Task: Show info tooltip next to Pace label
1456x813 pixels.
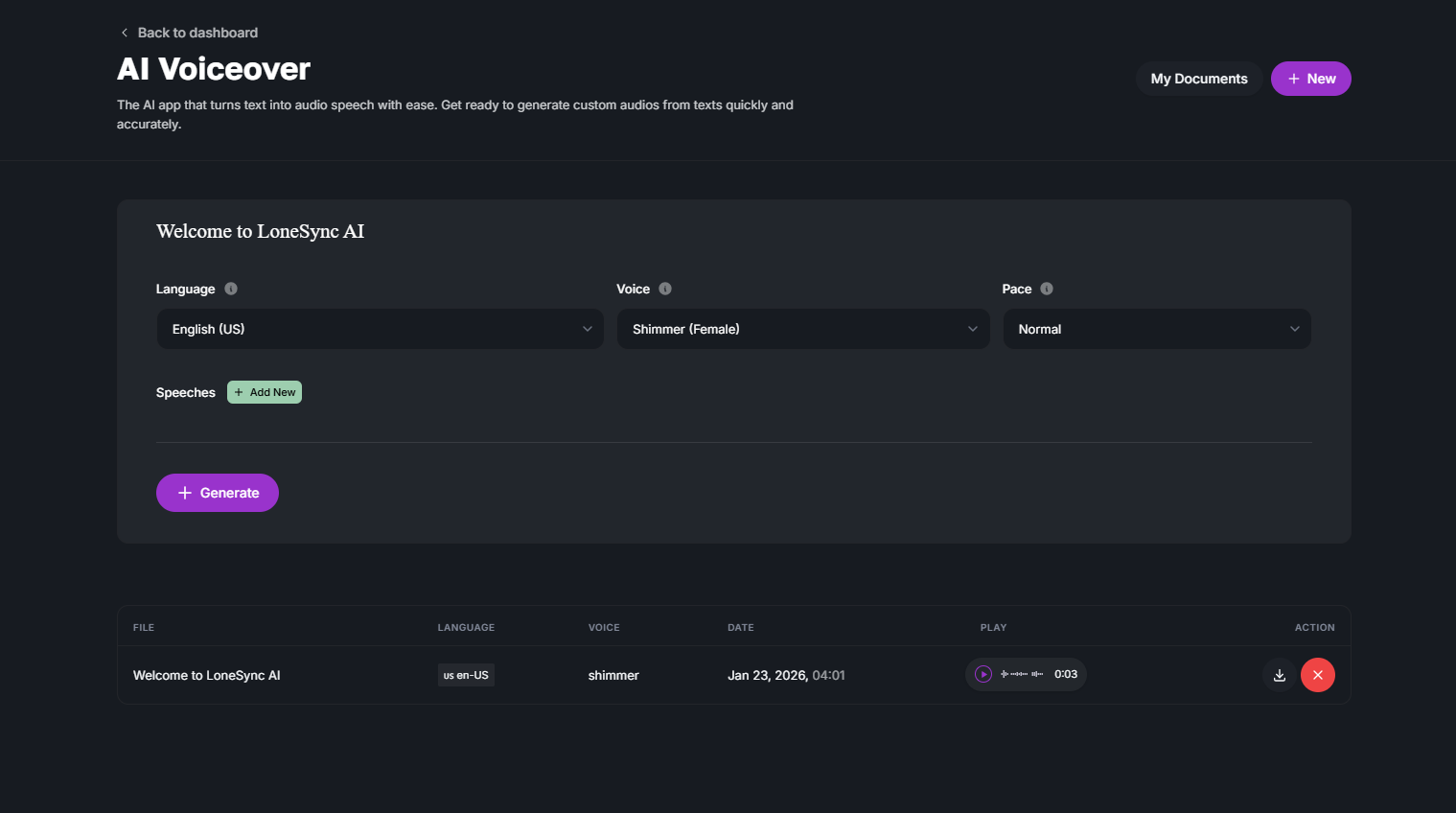Action: (x=1047, y=289)
